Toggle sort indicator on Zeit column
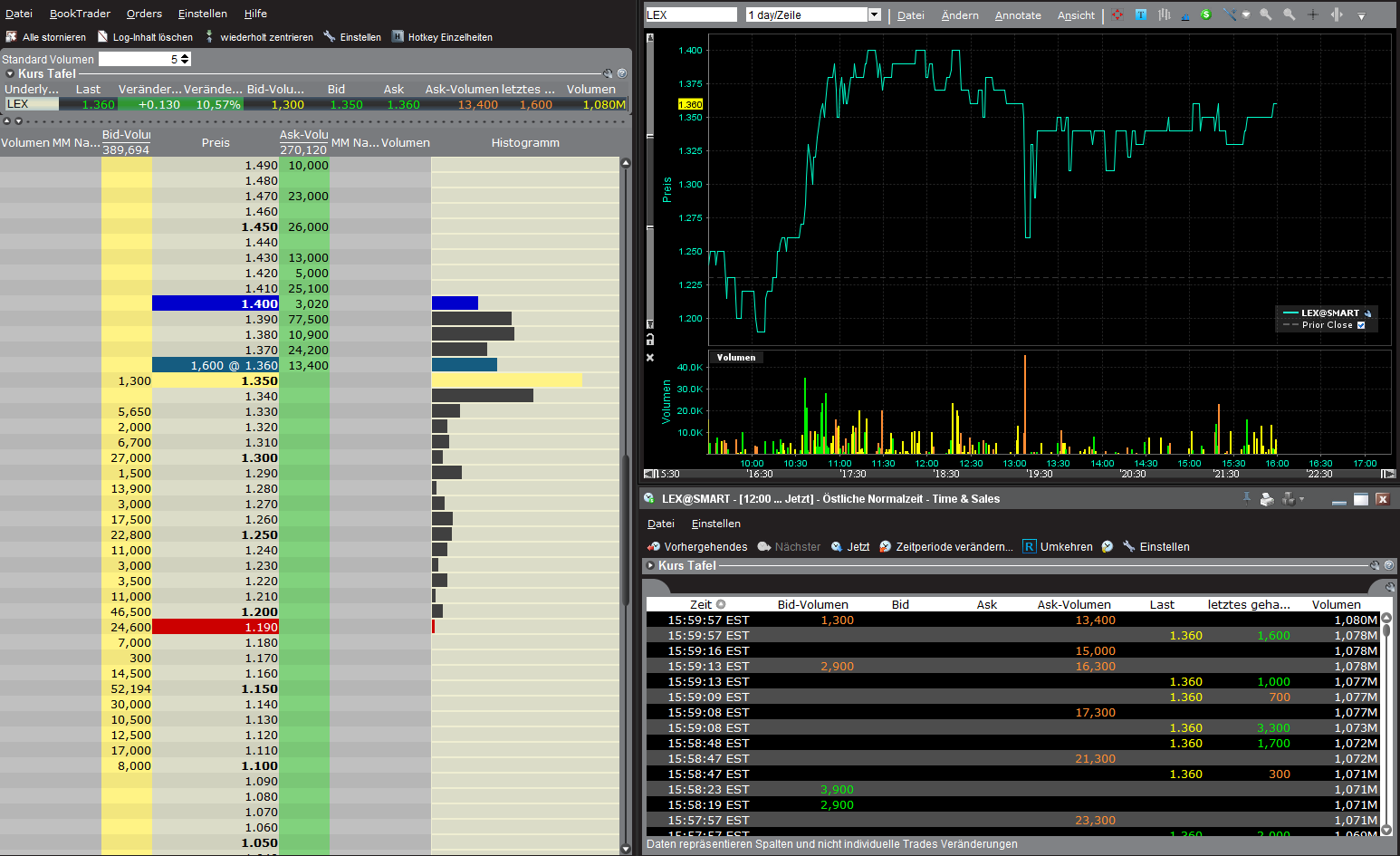Image resolution: width=1400 pixels, height=856 pixels. (x=721, y=604)
